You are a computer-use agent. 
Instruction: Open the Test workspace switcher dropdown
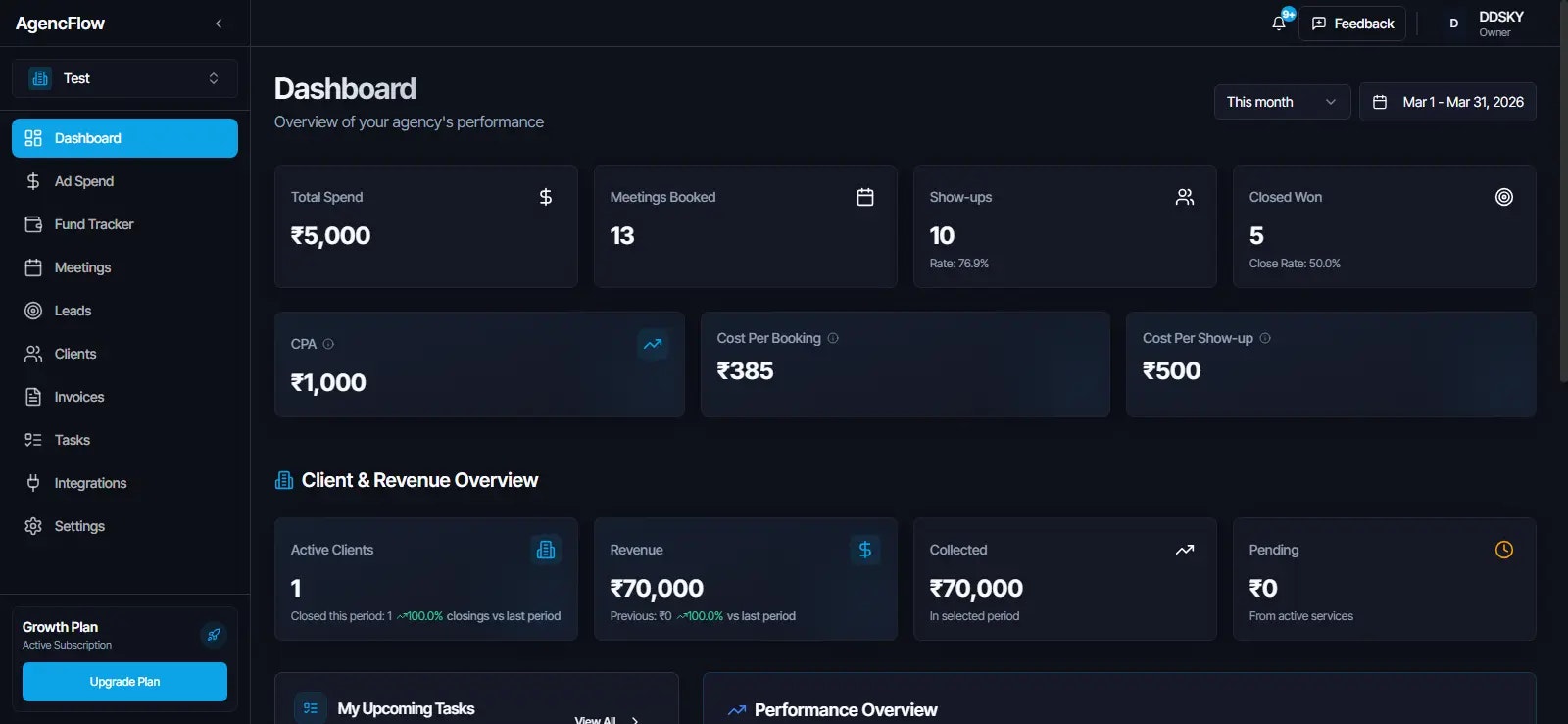(124, 78)
